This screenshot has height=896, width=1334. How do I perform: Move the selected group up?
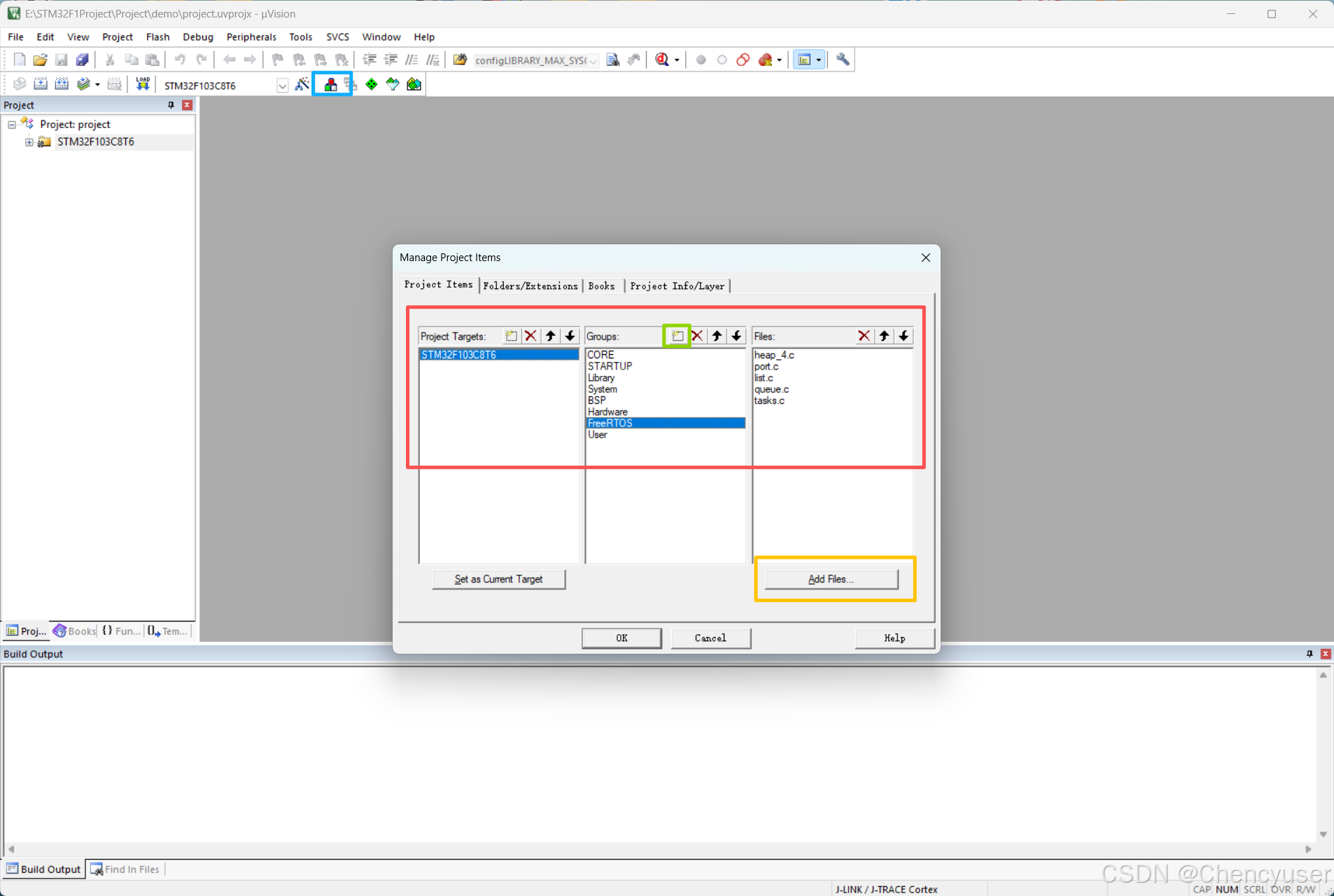[717, 336]
